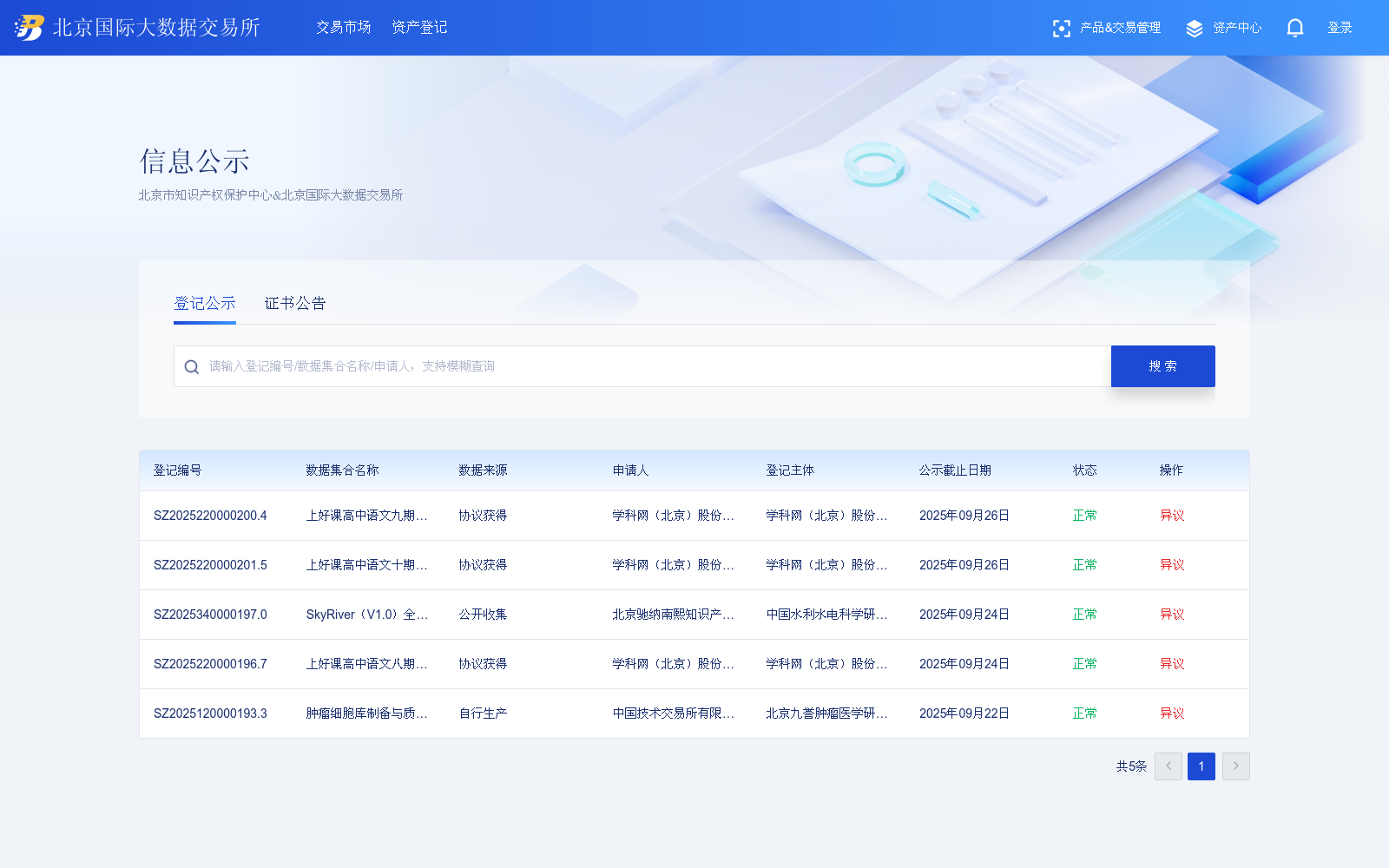Click registration number SZ2025220000201.5
The image size is (1389, 868).
pyautogui.click(x=210, y=565)
